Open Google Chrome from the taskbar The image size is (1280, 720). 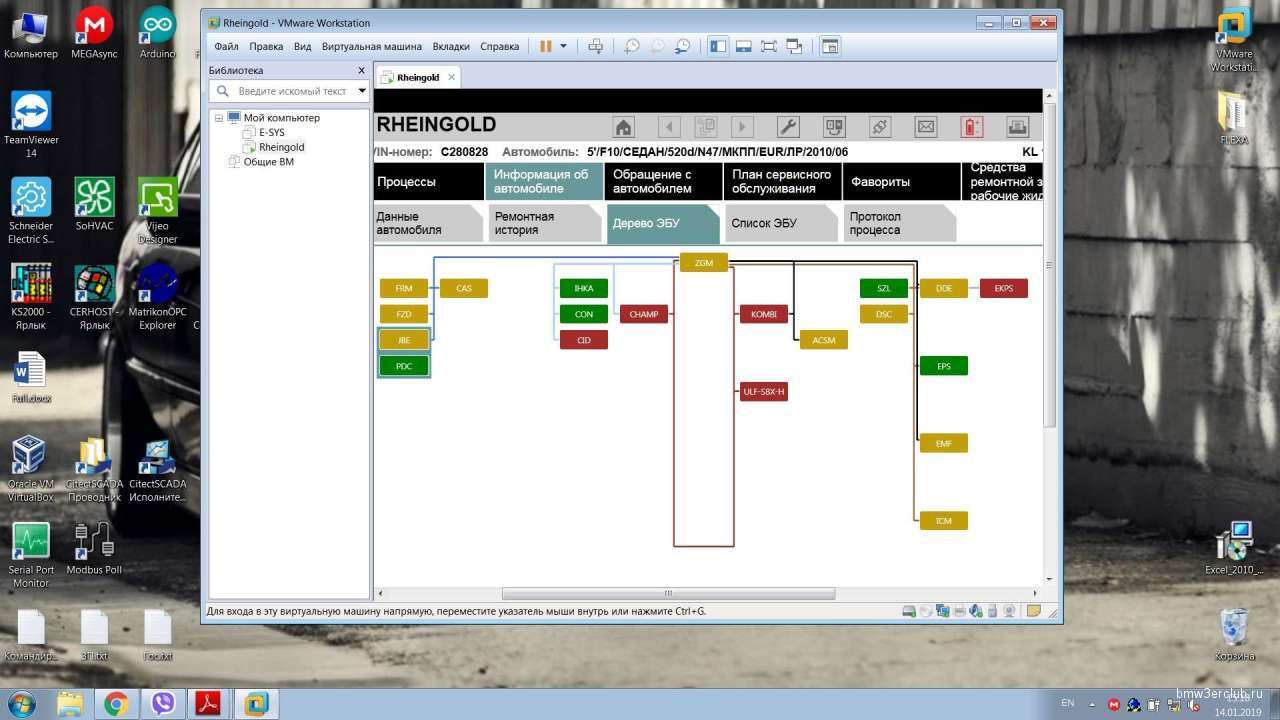coord(116,704)
